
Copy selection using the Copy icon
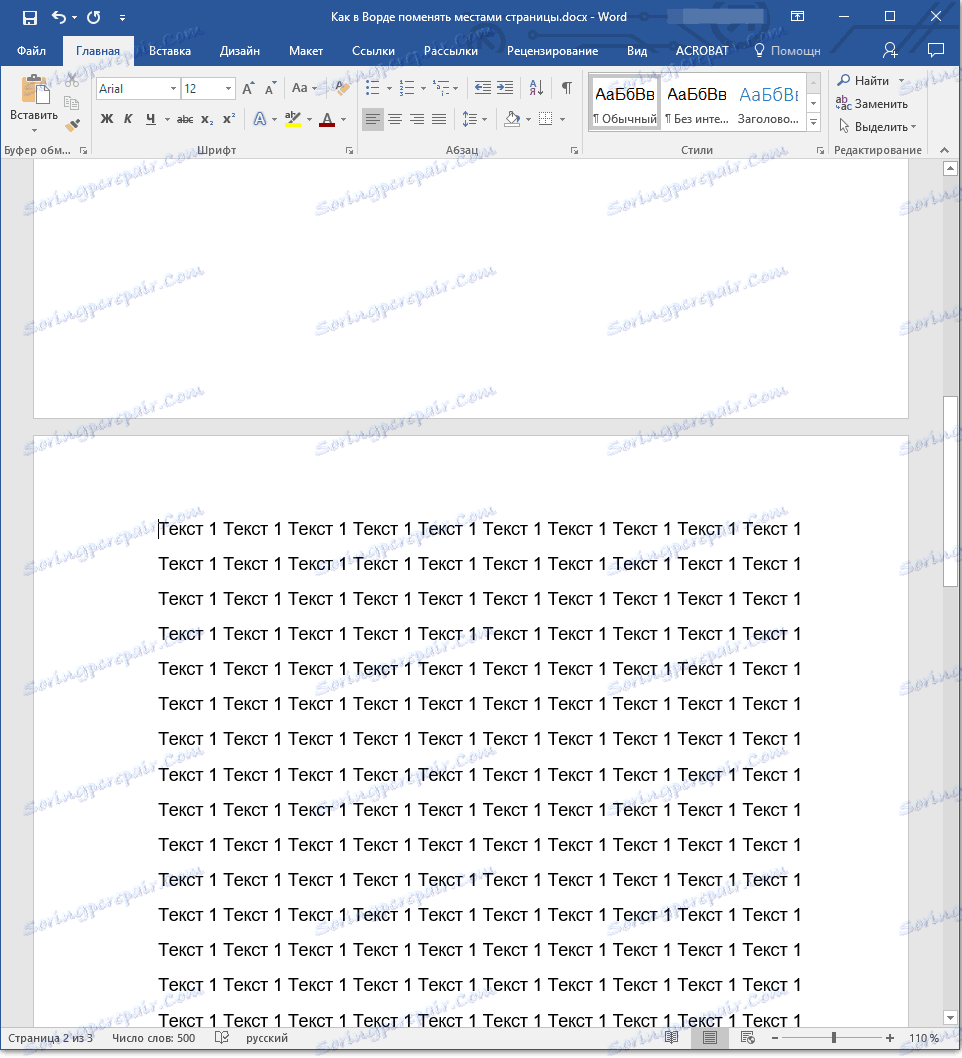(x=72, y=103)
